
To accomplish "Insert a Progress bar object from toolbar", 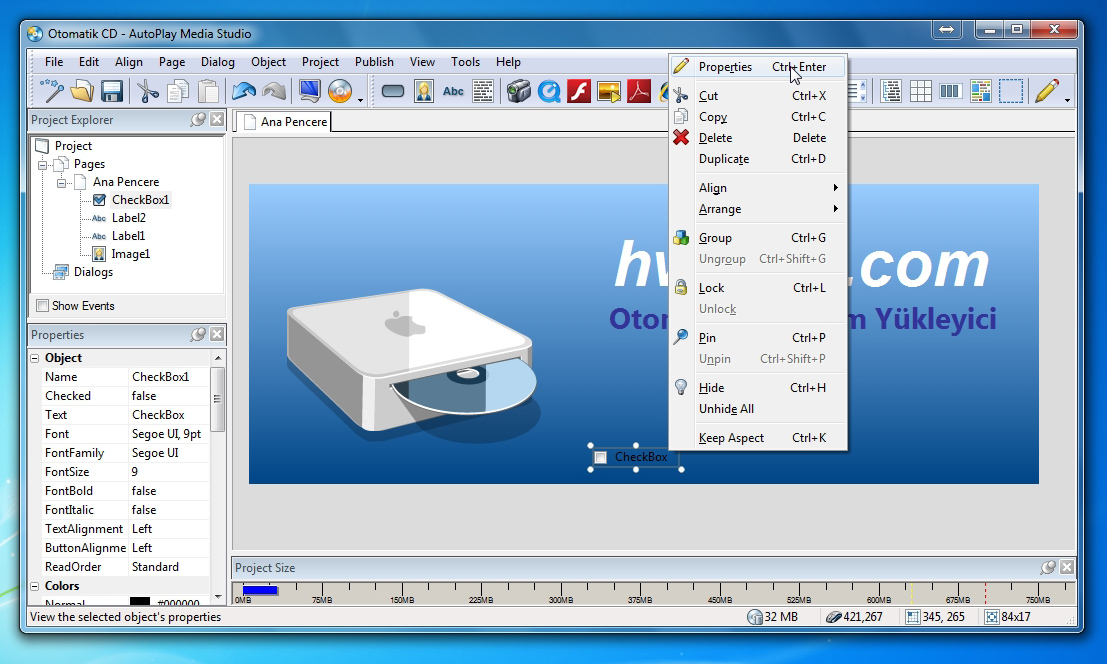I will tap(951, 91).
